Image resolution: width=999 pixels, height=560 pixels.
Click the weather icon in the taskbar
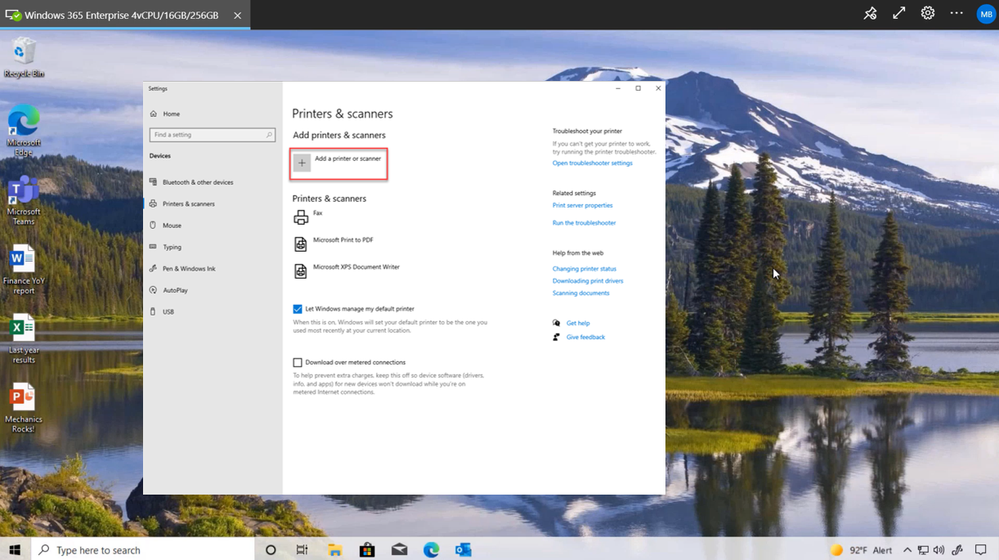click(837, 550)
